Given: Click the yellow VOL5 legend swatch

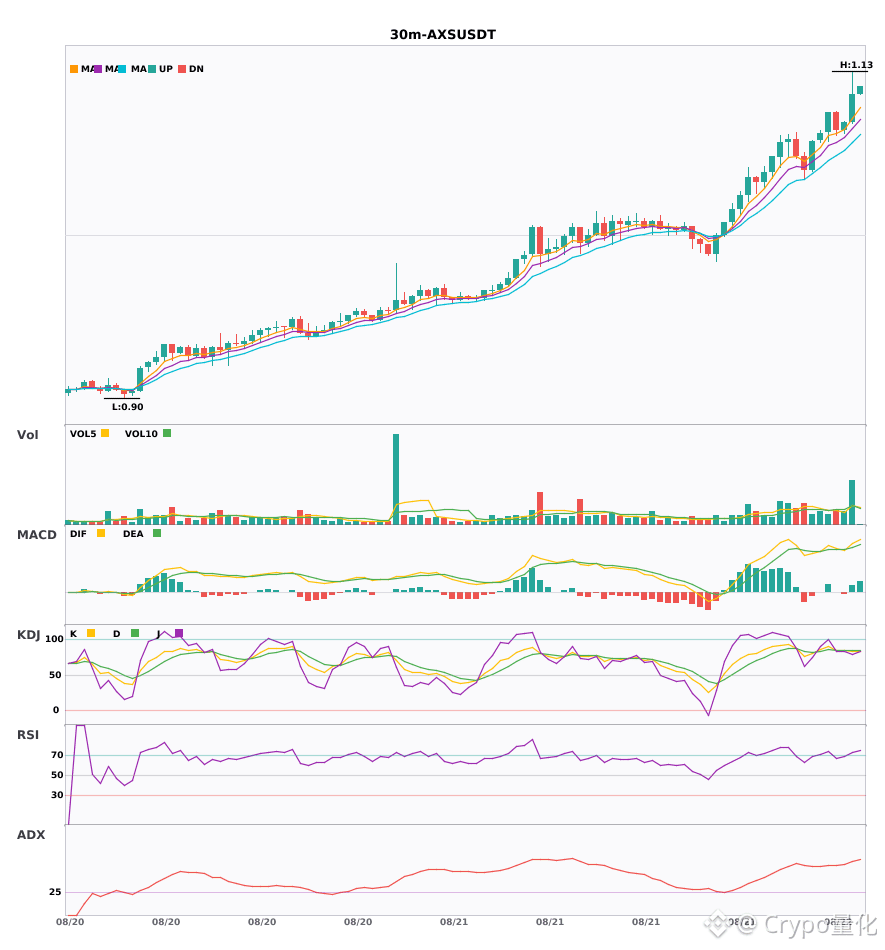Looking at the screenshot, I should [x=105, y=433].
